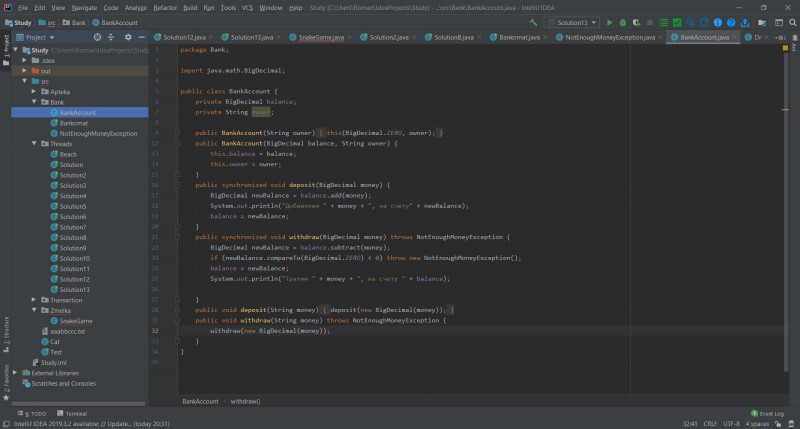Screen dimensions: 800x429
Task: Click the window layout icon beside search
Action: 779,22
